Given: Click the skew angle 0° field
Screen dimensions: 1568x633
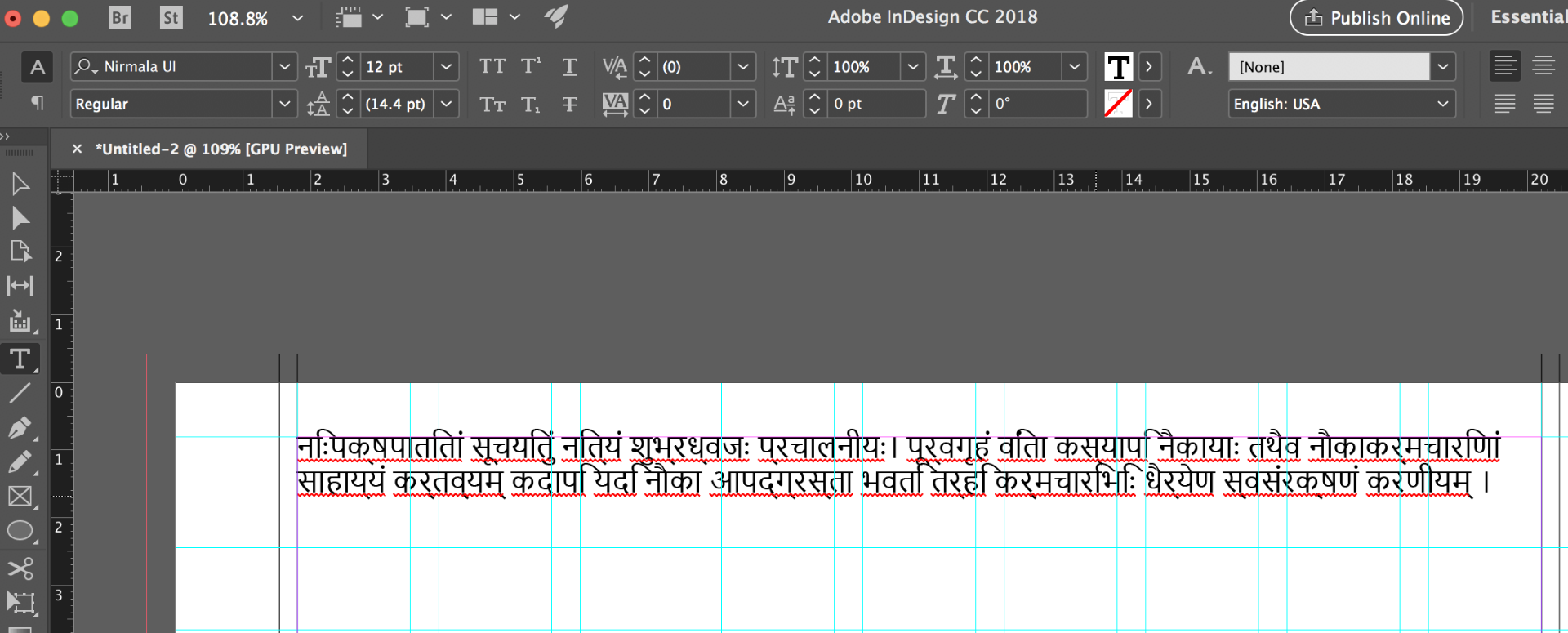Looking at the screenshot, I should coord(1037,104).
